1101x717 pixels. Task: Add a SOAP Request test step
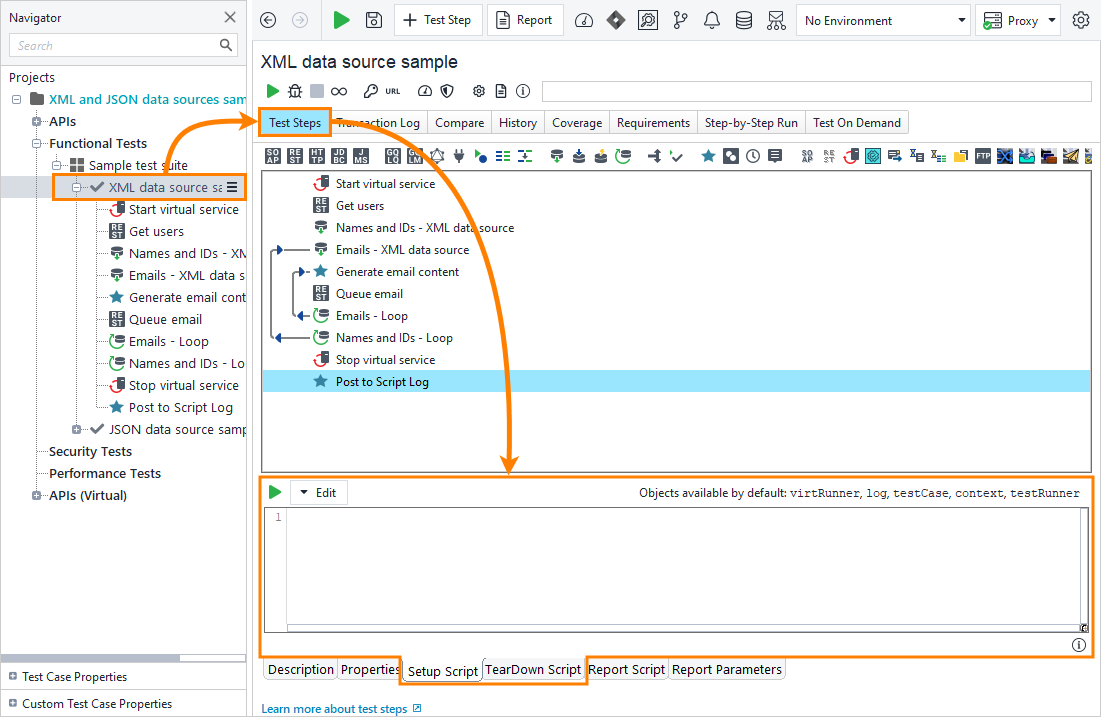(272, 155)
